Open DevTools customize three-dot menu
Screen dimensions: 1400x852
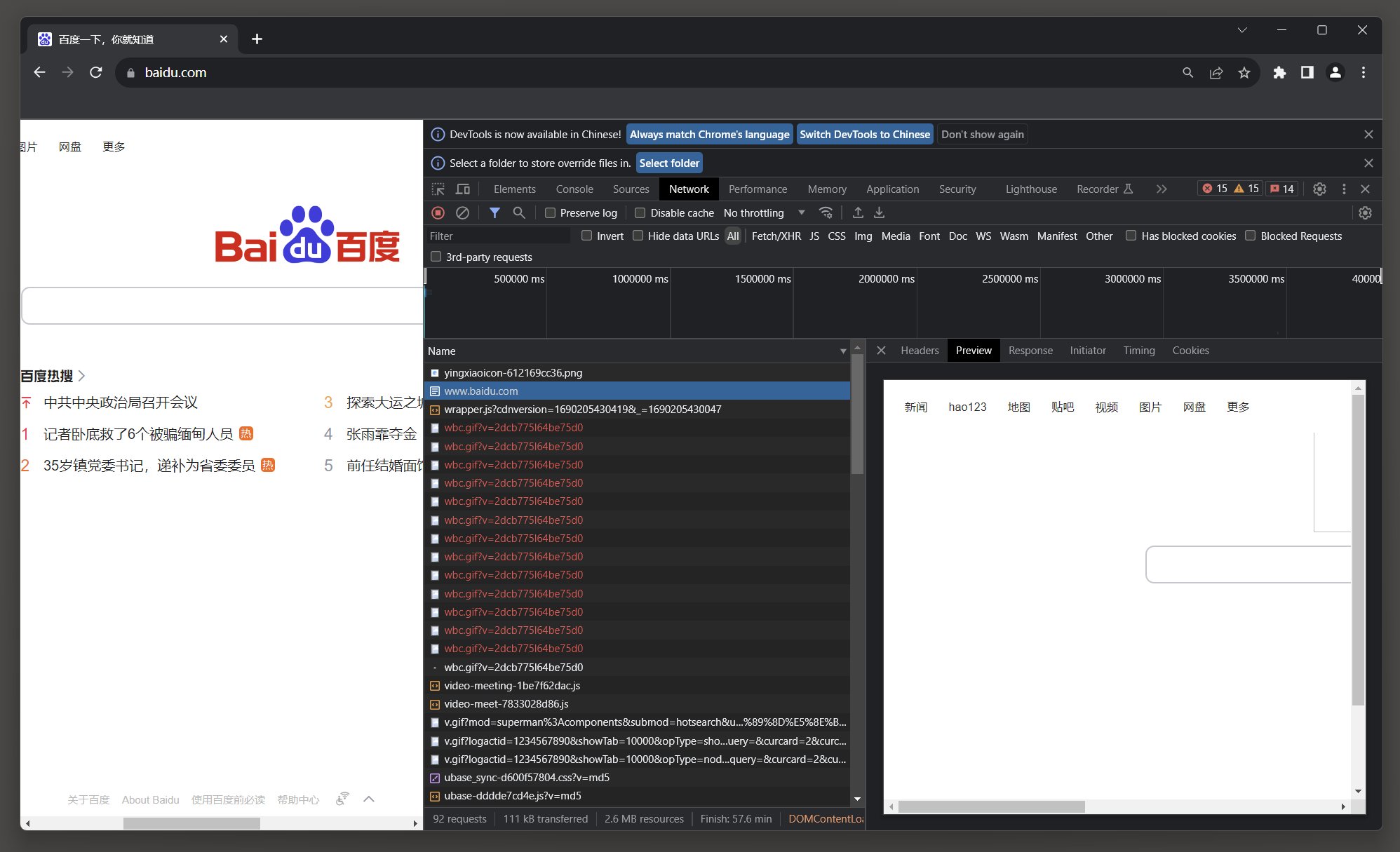click(x=1344, y=189)
